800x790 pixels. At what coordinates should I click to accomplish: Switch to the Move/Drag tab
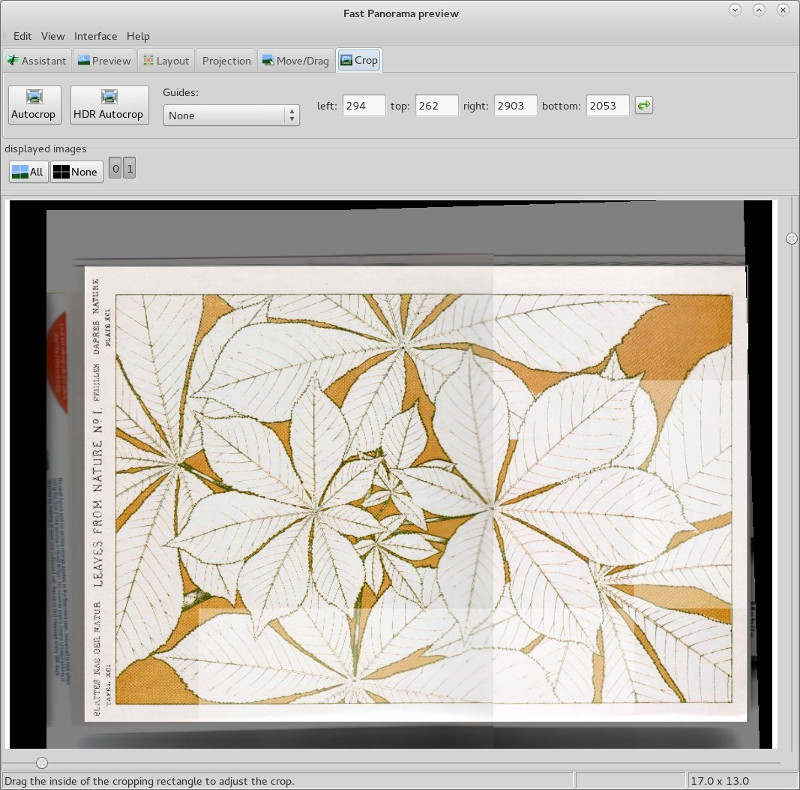click(296, 61)
